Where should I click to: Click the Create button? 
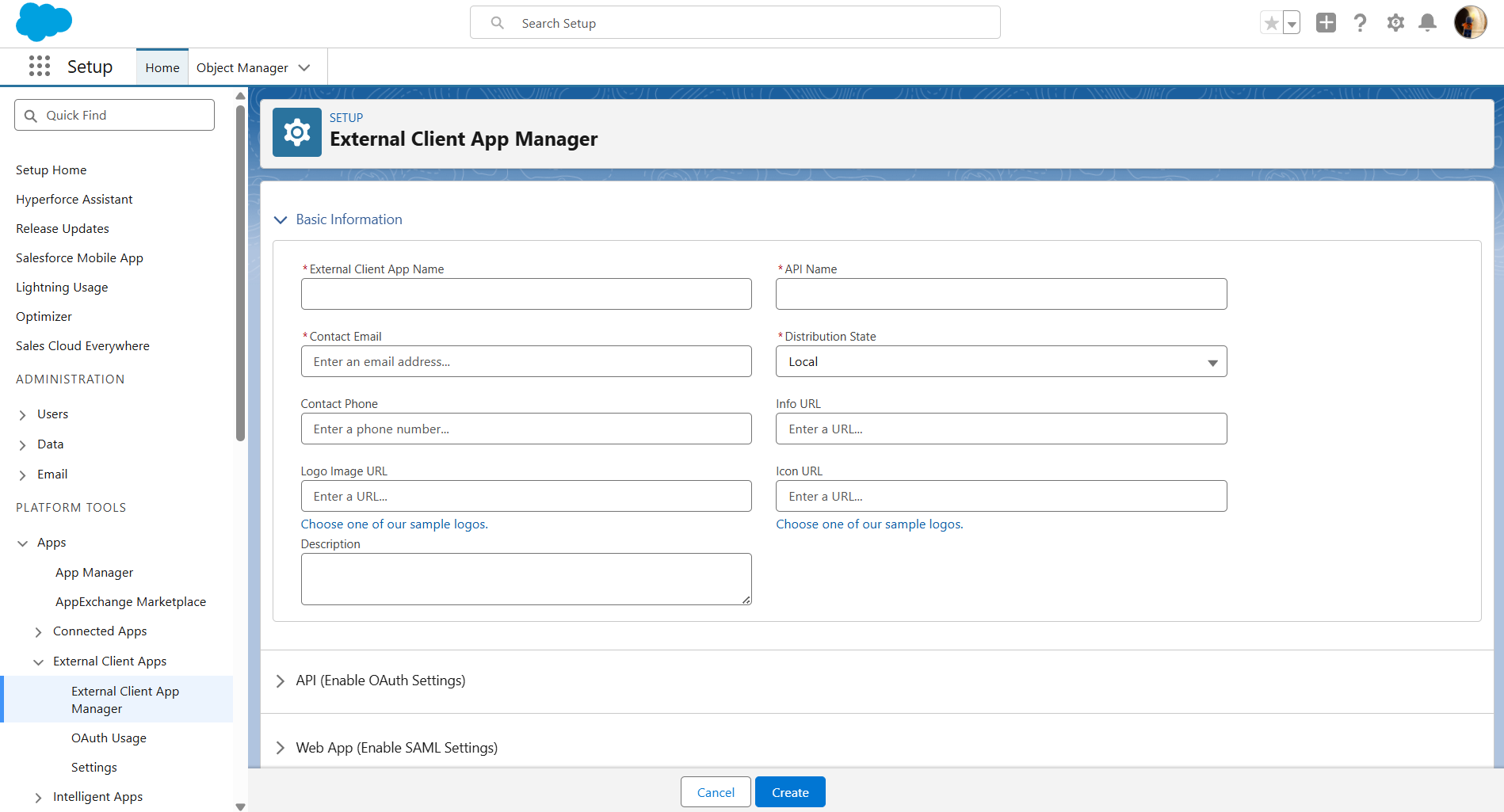coord(789,791)
